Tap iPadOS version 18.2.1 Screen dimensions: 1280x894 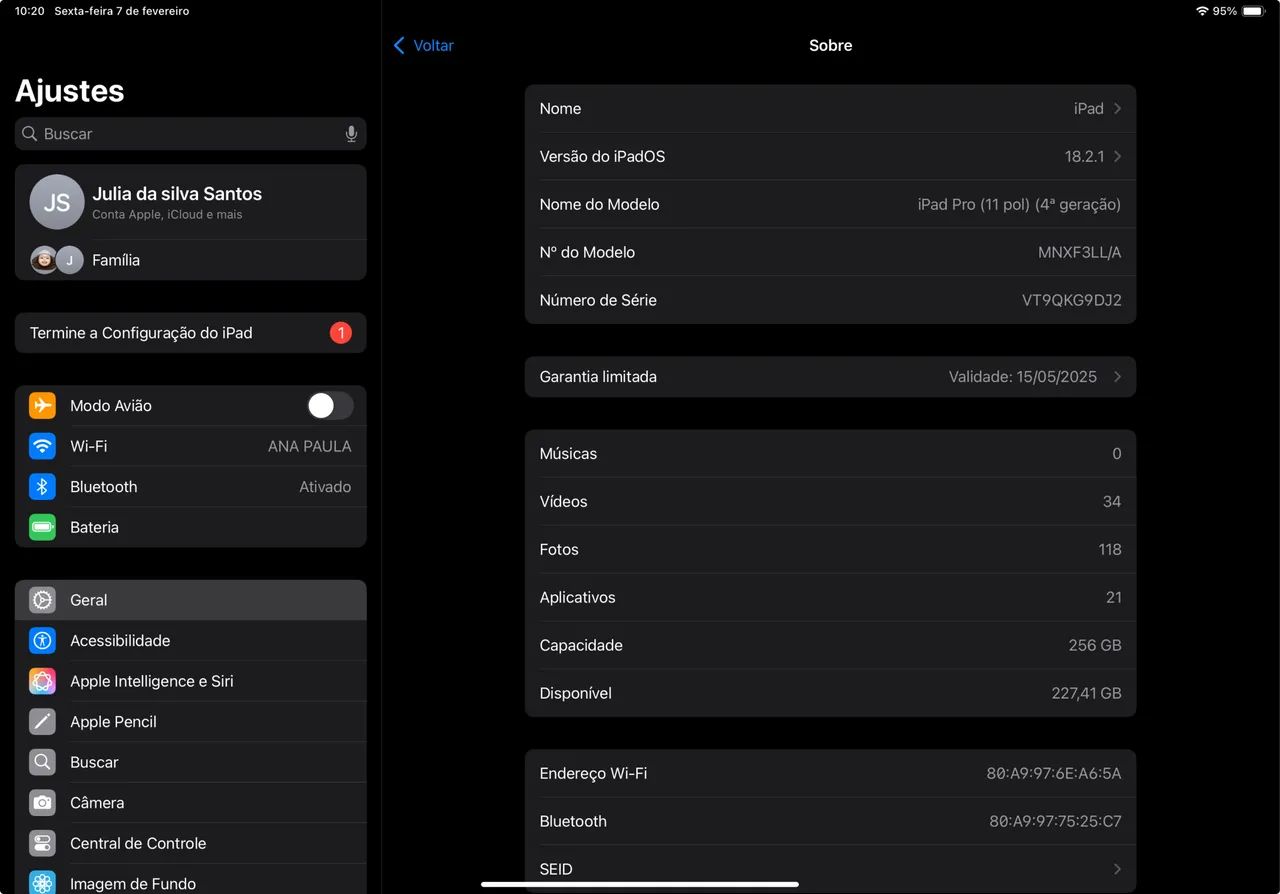pyautogui.click(x=1084, y=156)
